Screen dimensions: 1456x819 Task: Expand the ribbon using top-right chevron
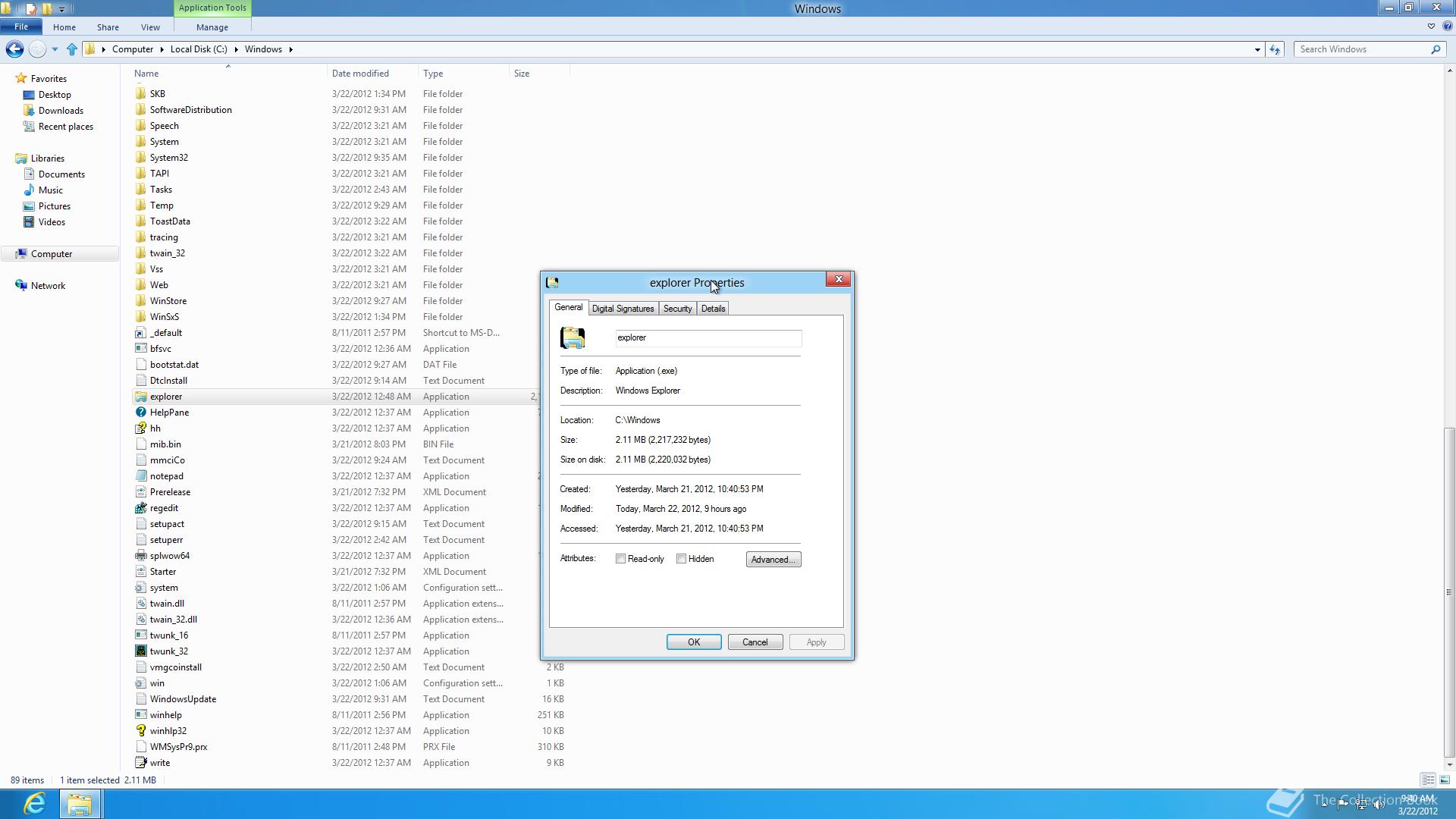1431,26
